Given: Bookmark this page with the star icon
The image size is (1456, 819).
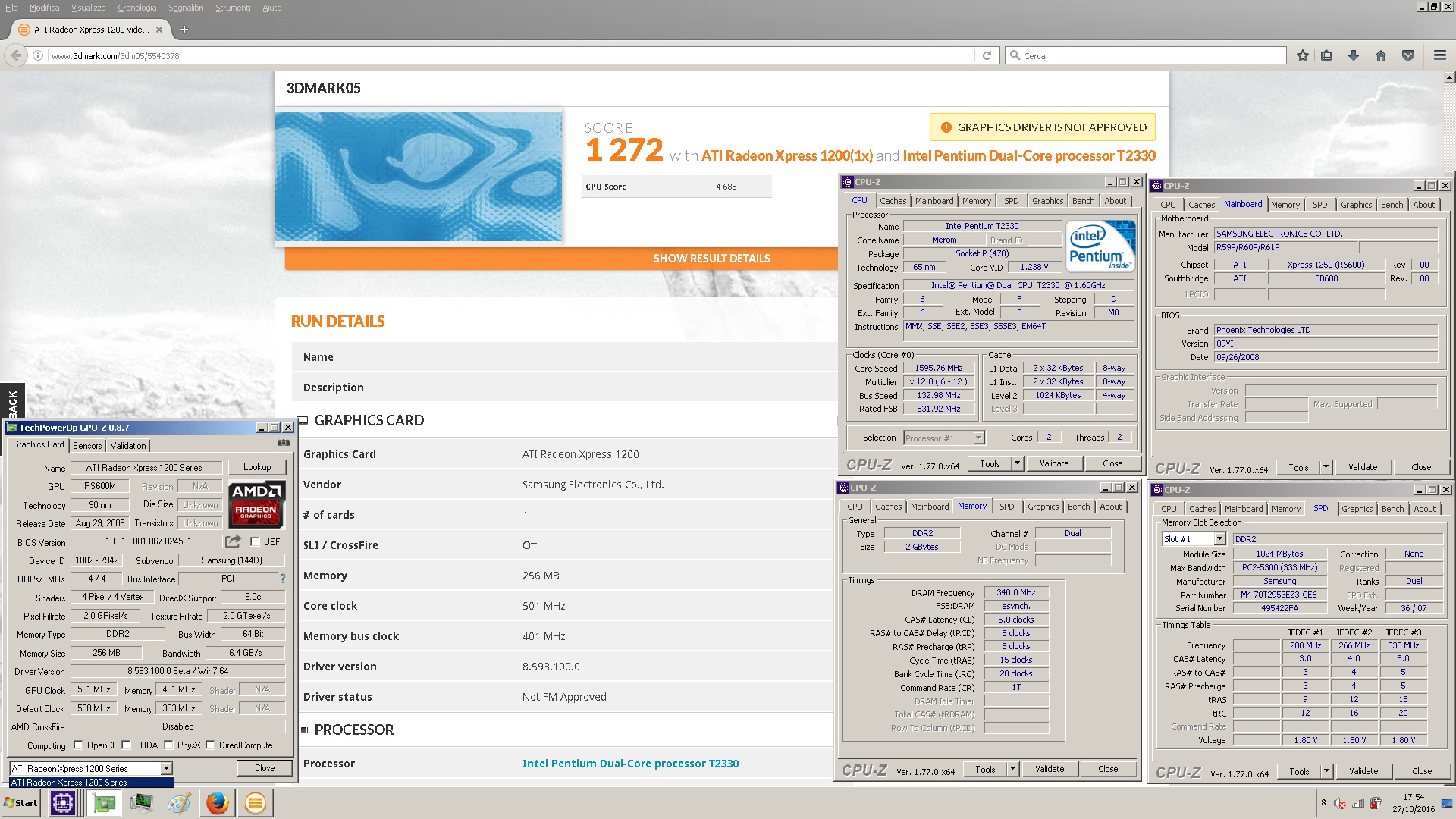Looking at the screenshot, I should click(x=1303, y=55).
